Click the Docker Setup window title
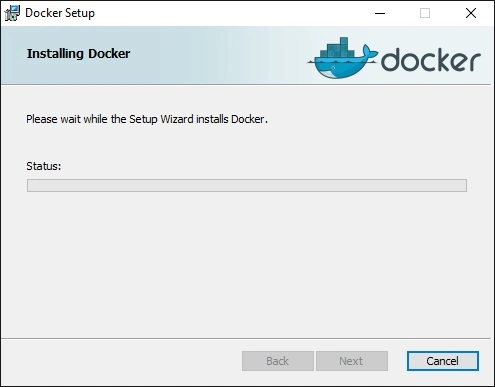The image size is (495, 387). (x=60, y=13)
